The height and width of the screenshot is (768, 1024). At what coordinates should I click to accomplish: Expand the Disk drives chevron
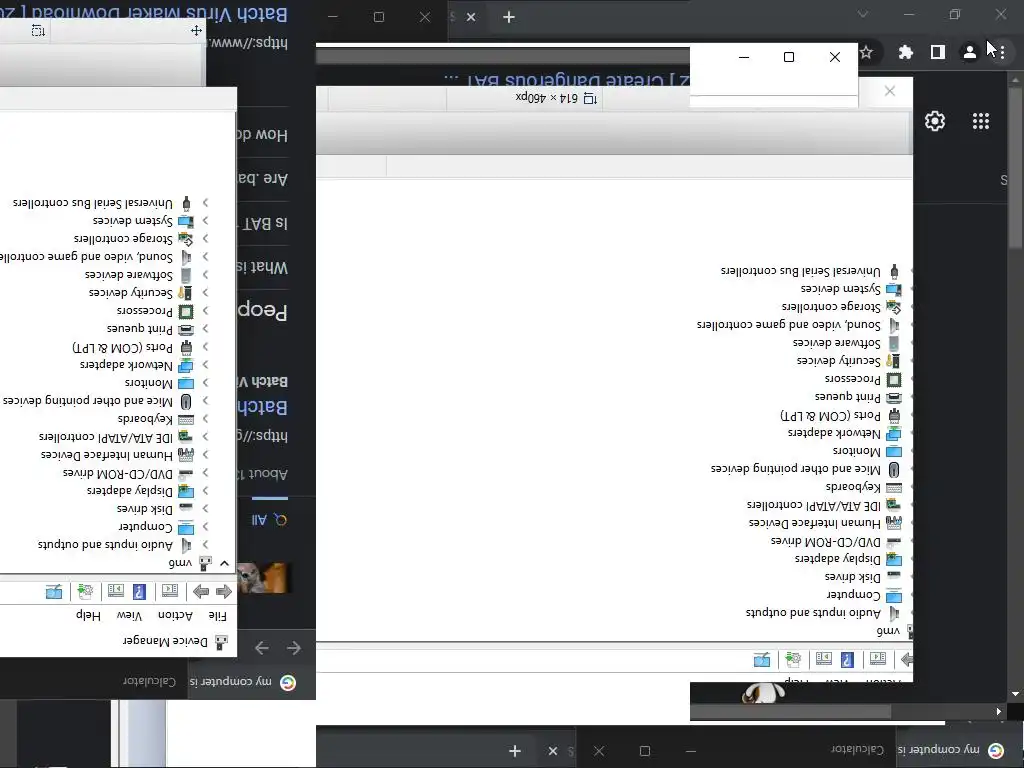pyautogui.click(x=205, y=508)
